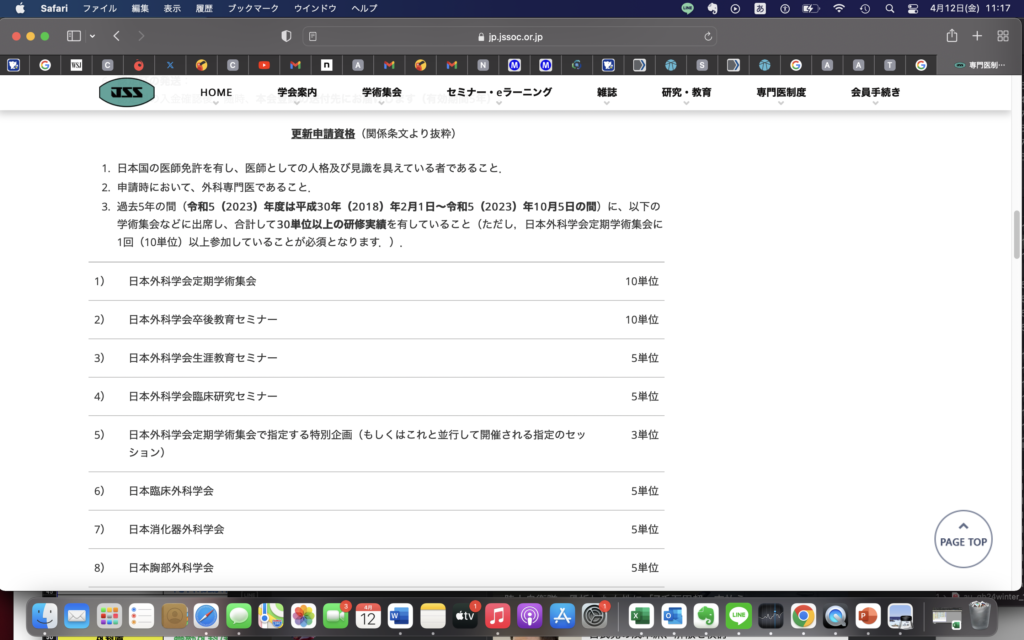Open Spotlight search from the menu bar
Screen dimensions: 1024x640
click(889, 11)
